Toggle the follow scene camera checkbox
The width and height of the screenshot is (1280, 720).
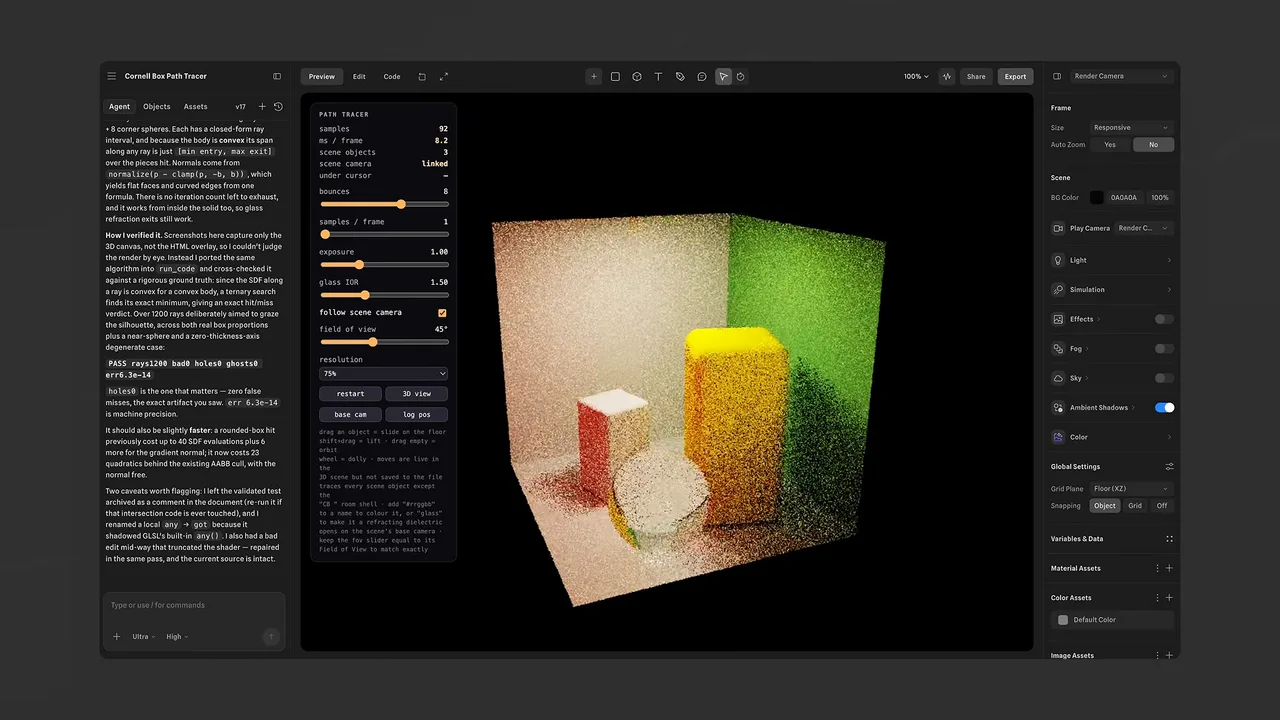(442, 313)
